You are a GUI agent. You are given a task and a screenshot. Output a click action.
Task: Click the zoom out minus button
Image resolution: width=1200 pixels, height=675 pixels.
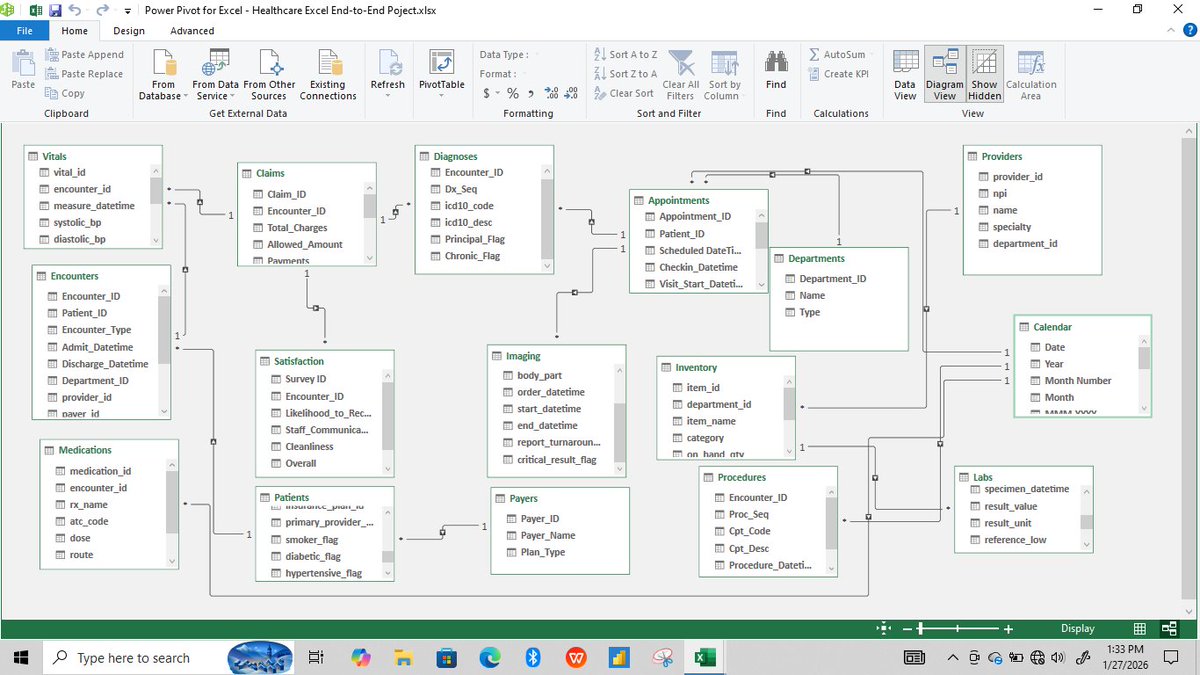click(907, 629)
